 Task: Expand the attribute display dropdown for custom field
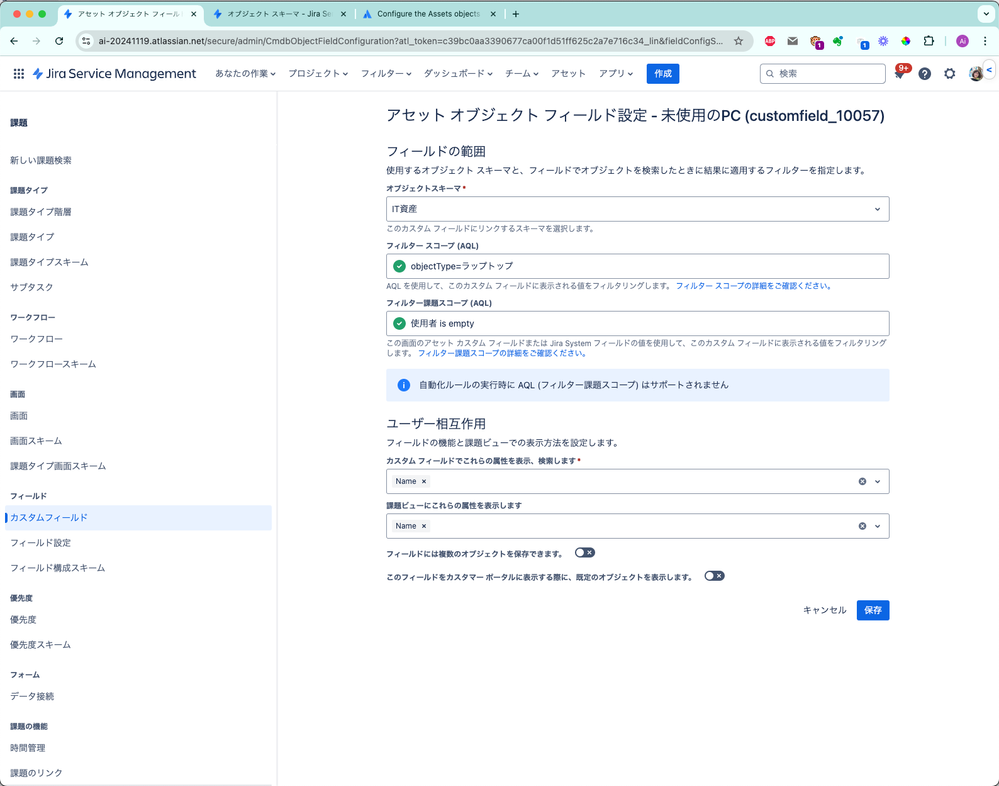pyautogui.click(x=879, y=481)
